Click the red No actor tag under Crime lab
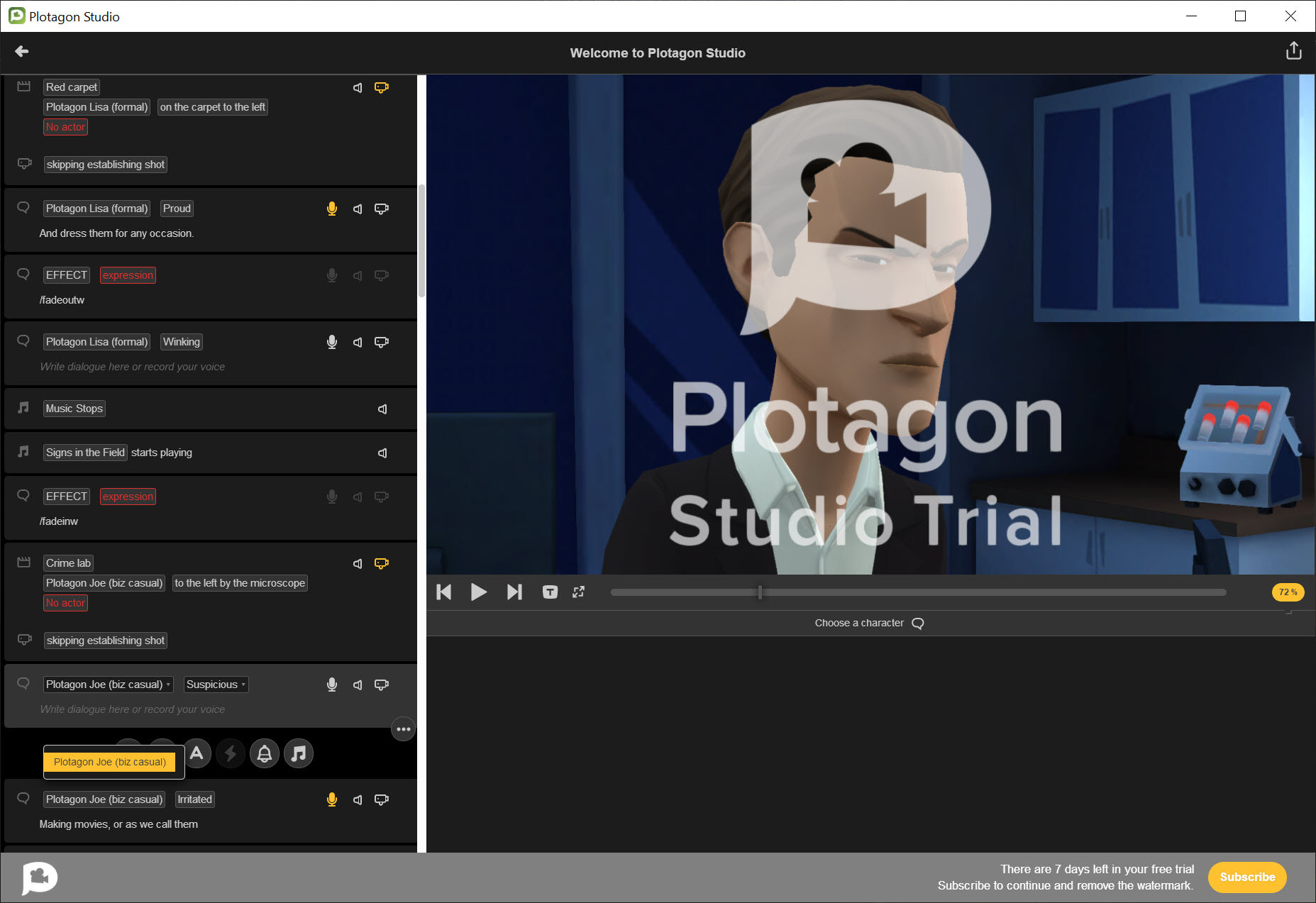 [x=65, y=603]
